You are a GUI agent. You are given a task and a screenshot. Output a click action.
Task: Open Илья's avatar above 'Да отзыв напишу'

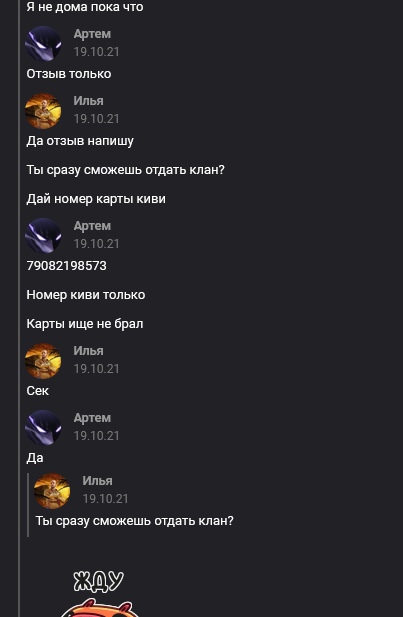click(43, 111)
